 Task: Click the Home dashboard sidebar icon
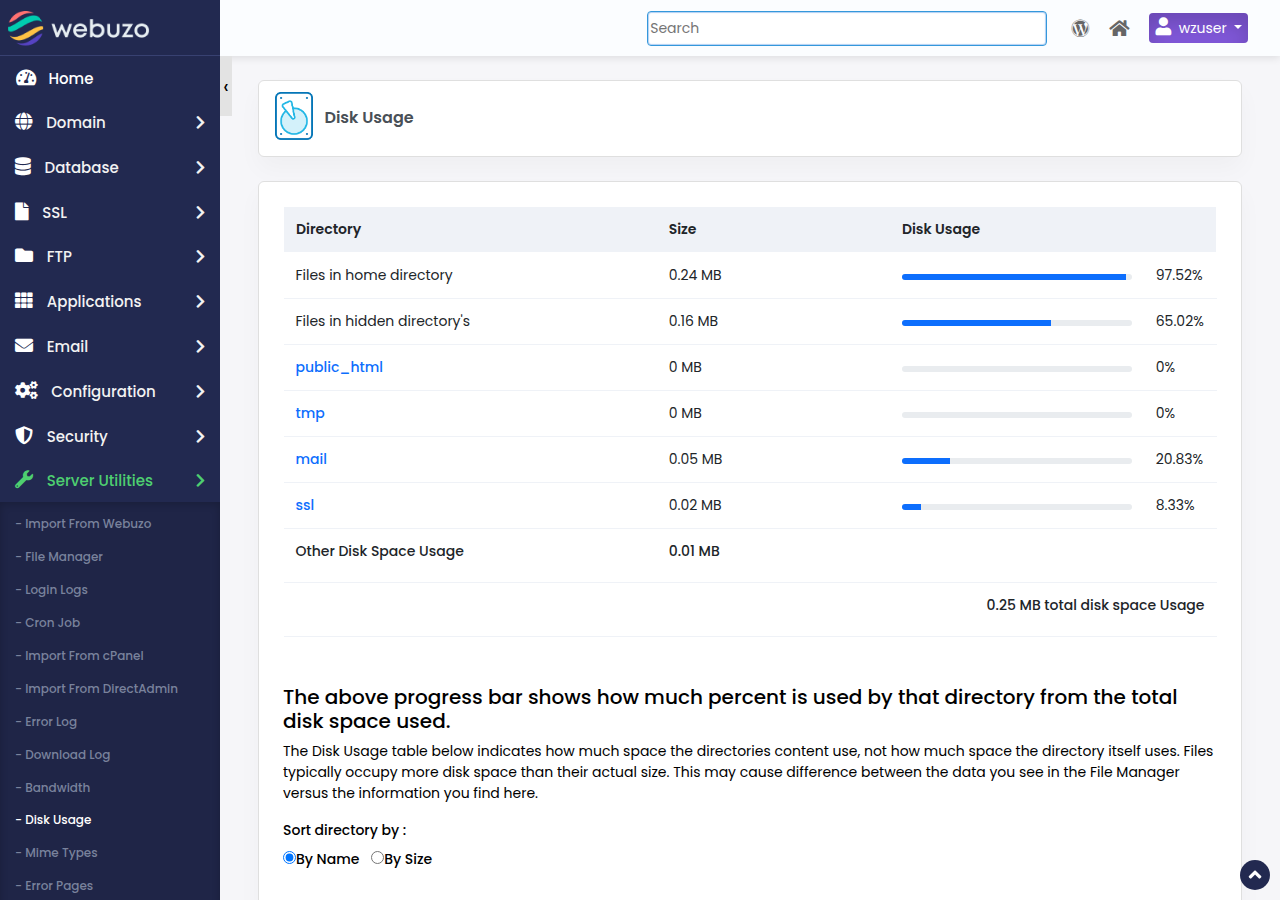point(26,78)
